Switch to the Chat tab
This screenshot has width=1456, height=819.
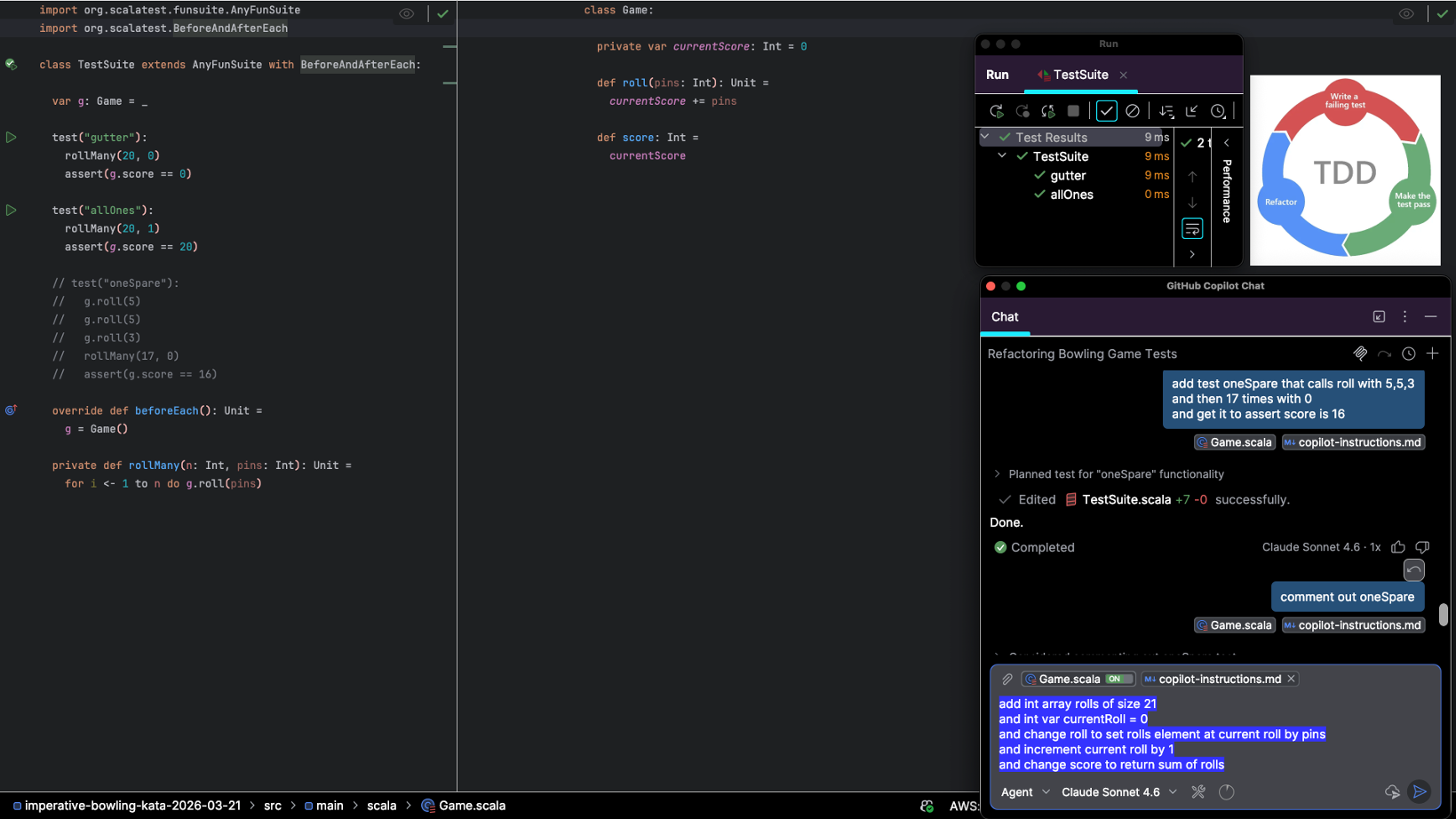click(x=1005, y=317)
